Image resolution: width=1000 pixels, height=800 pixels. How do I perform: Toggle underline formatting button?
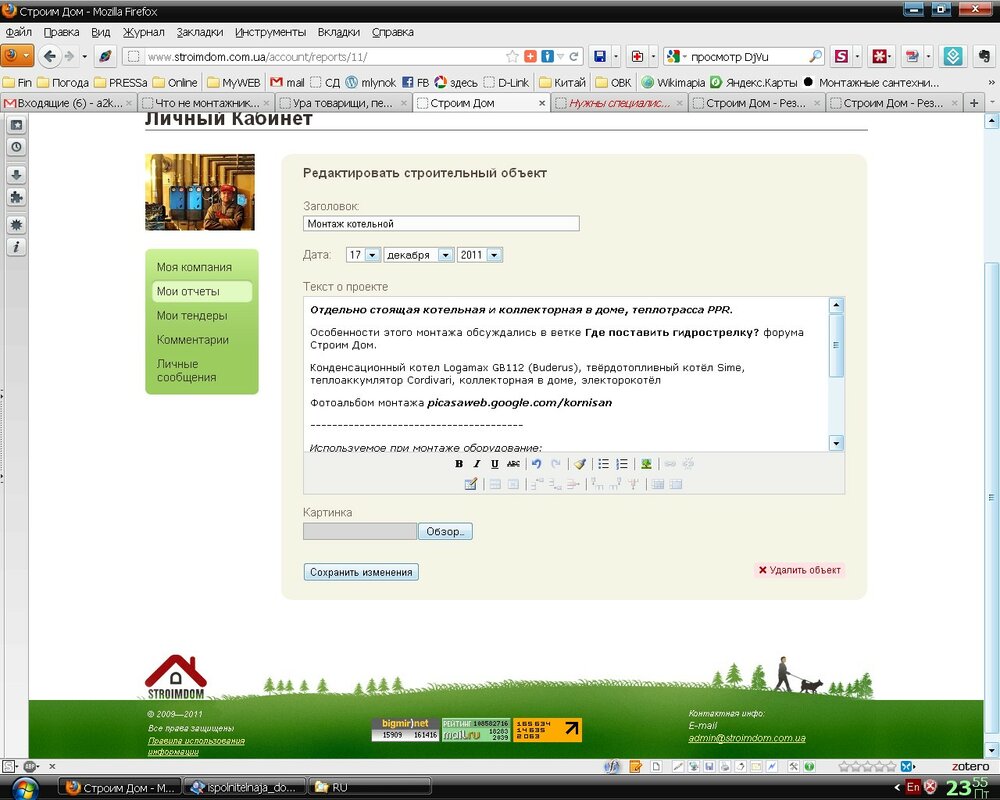point(494,464)
